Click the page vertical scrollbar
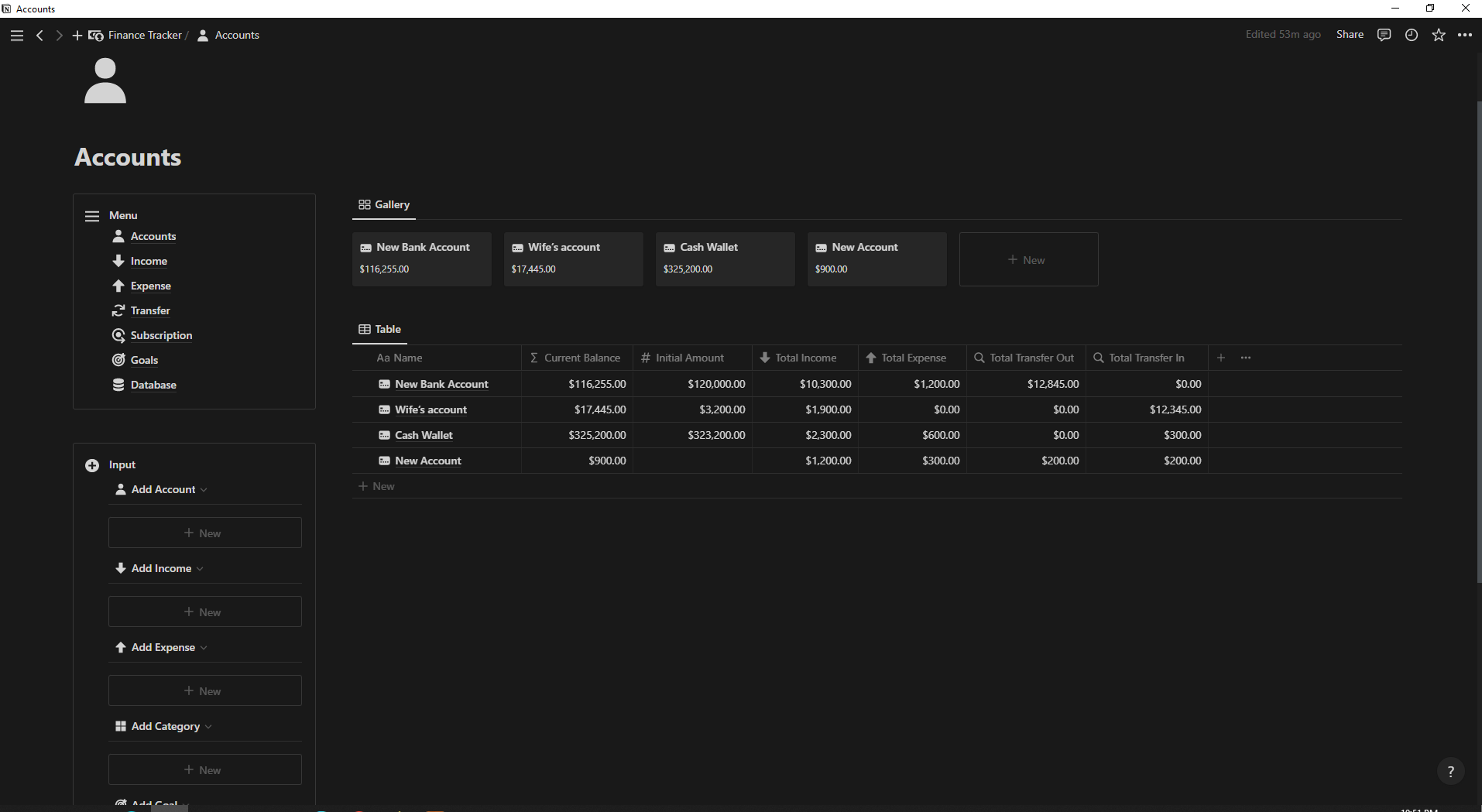The image size is (1482, 812). (x=1478, y=341)
